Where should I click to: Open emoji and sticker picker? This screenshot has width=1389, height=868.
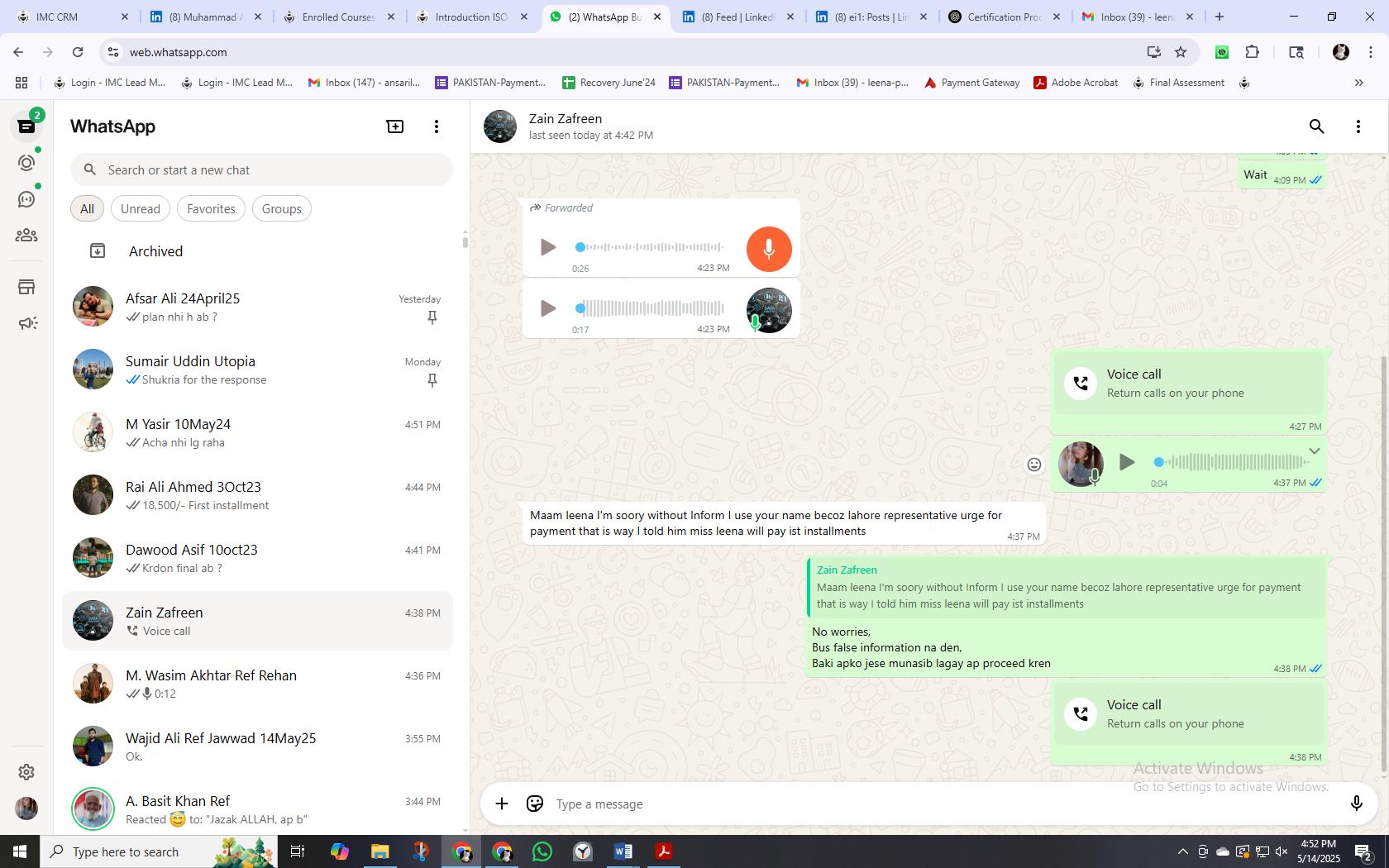tap(535, 804)
